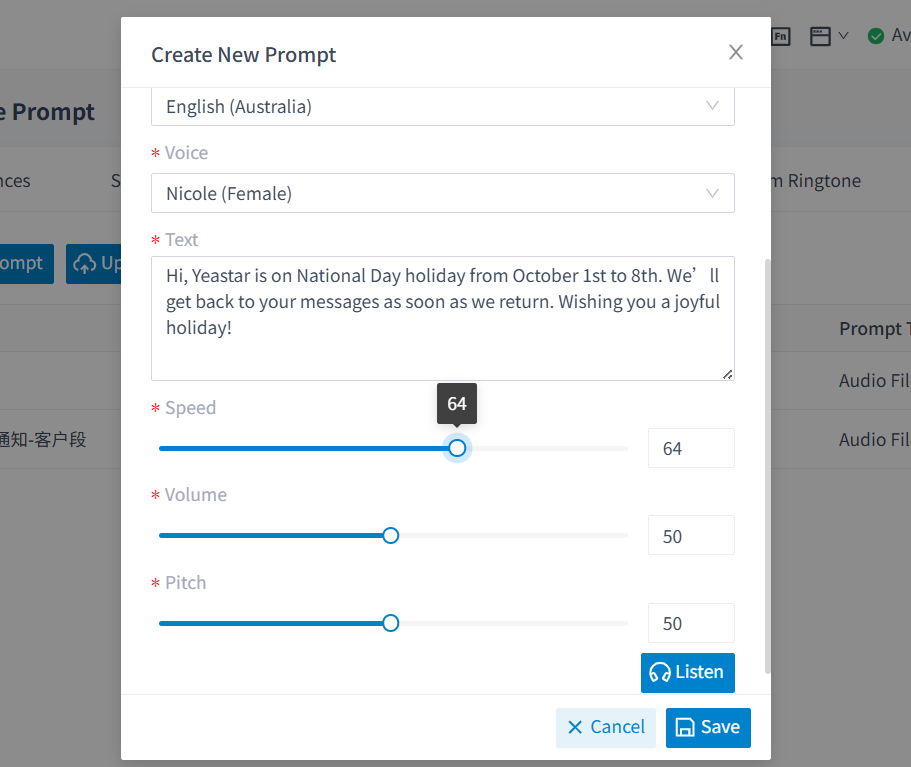Click the Fn feature code icon in the top bar
This screenshot has width=911, height=767.
(x=780, y=35)
